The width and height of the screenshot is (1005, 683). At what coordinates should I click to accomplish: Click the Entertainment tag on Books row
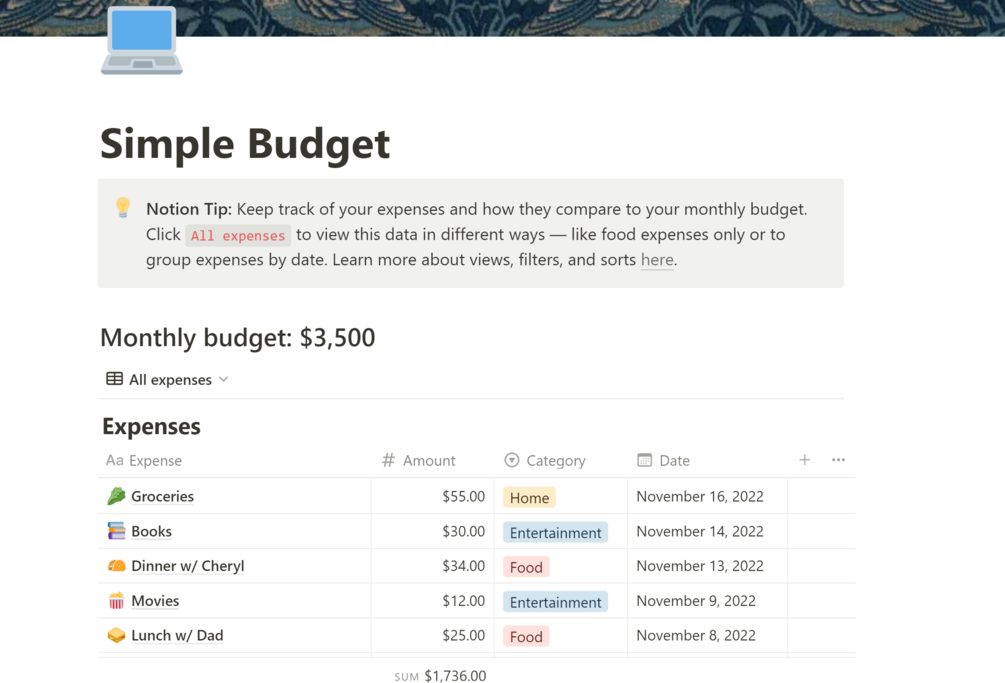point(555,532)
